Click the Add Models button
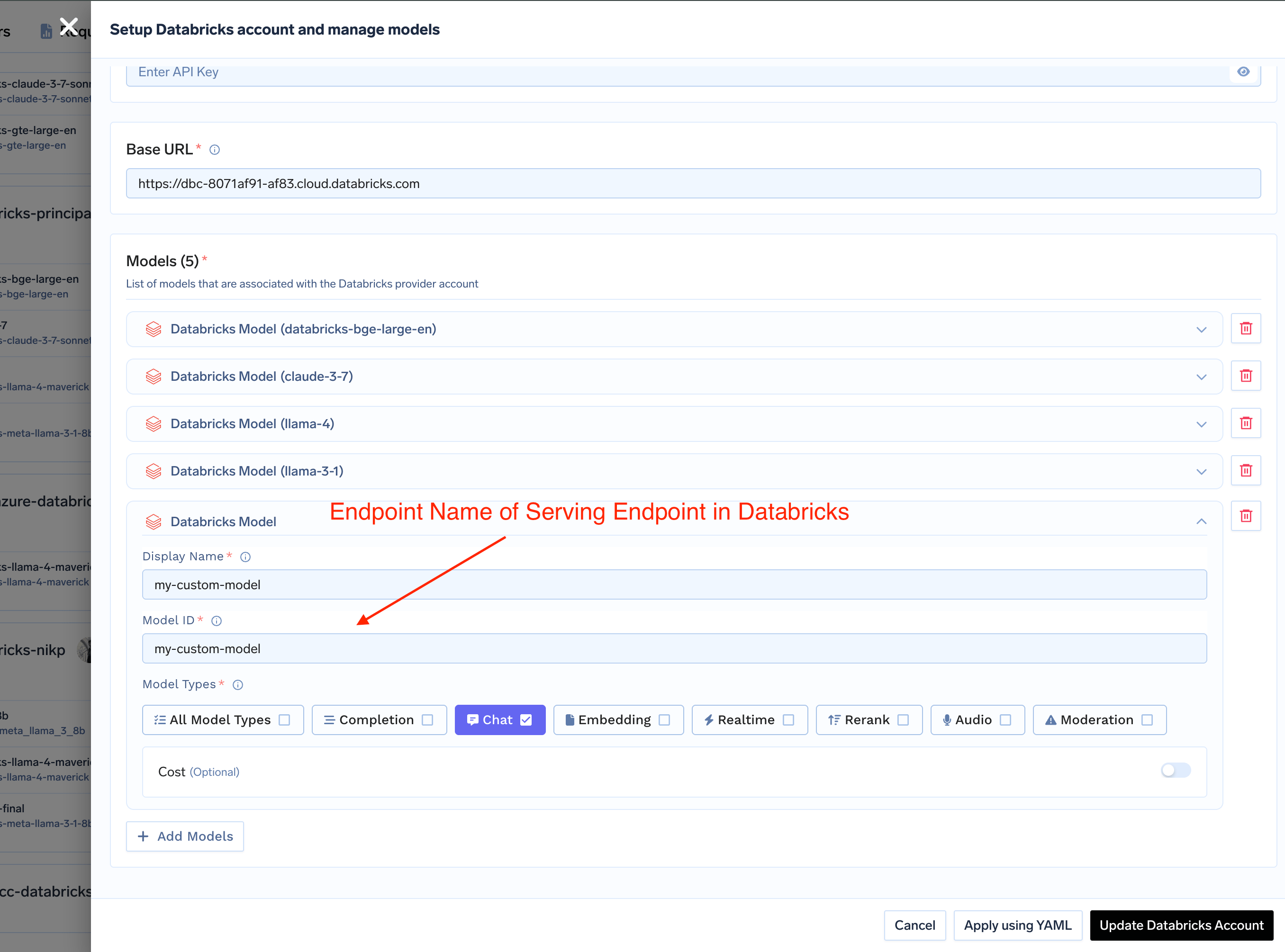 click(x=185, y=836)
